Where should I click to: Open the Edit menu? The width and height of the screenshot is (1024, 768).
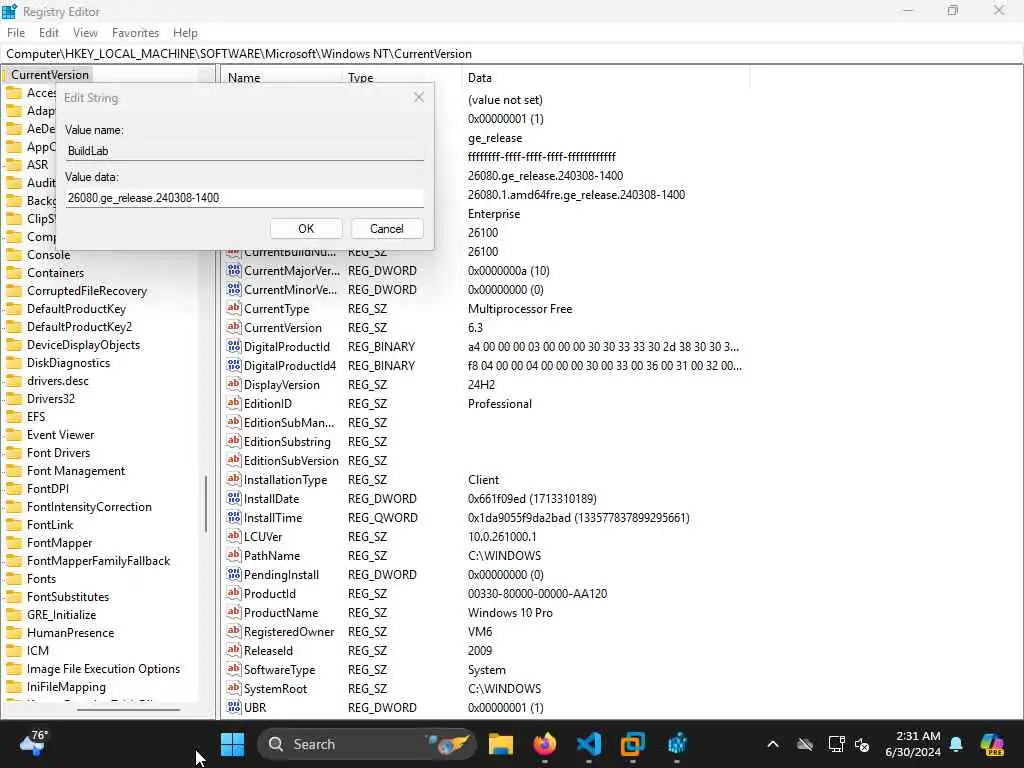[x=48, y=33]
